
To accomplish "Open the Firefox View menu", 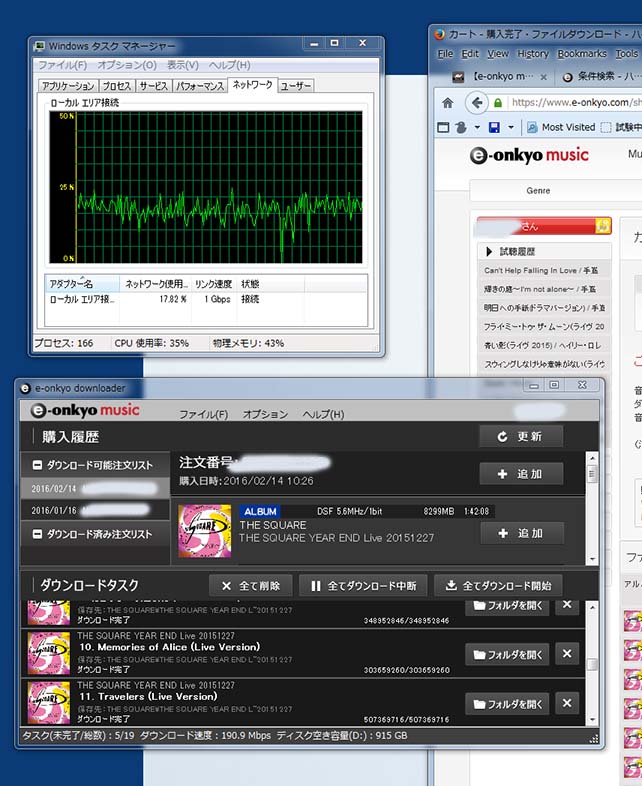I will (498, 54).
